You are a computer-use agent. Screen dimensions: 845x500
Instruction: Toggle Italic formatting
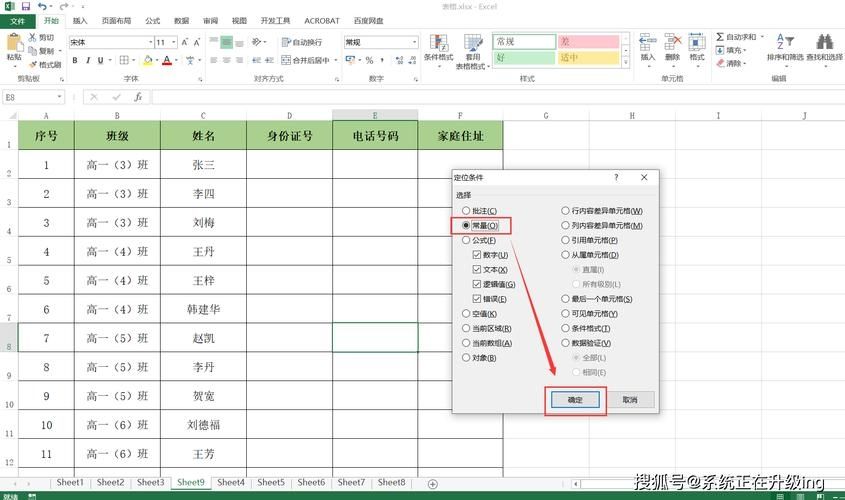[88, 60]
